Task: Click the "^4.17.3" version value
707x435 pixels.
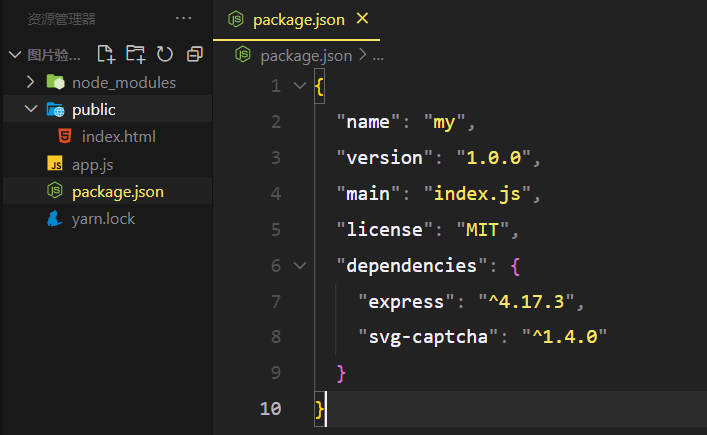Action: point(527,302)
